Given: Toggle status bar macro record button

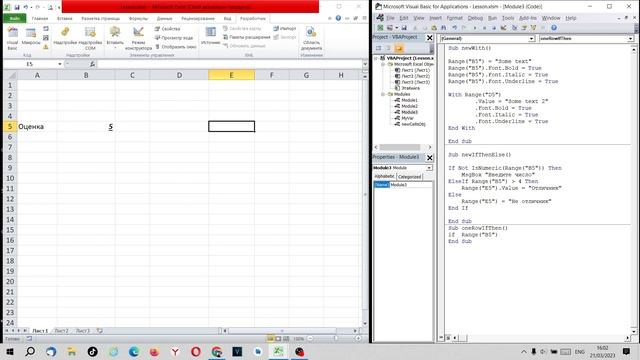Looking at the screenshot, I should pyautogui.click(x=29, y=339).
